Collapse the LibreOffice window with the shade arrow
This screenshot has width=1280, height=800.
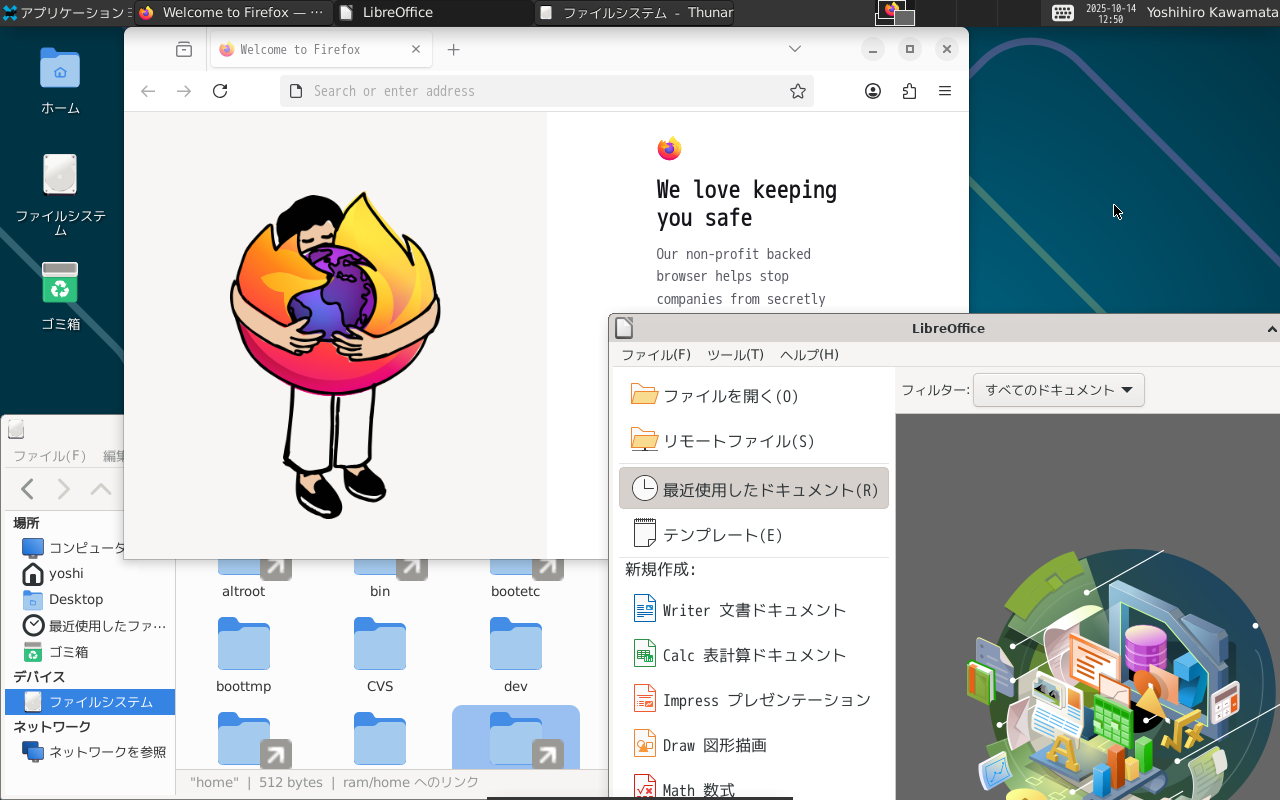pyautogui.click(x=1271, y=328)
